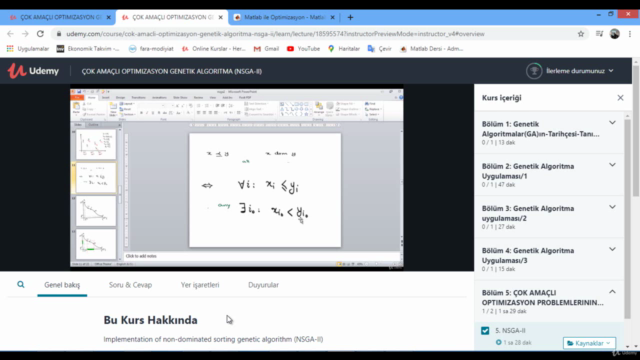Open the Chrome profile avatar
The width and height of the screenshot is (640, 360).
coord(615,34)
